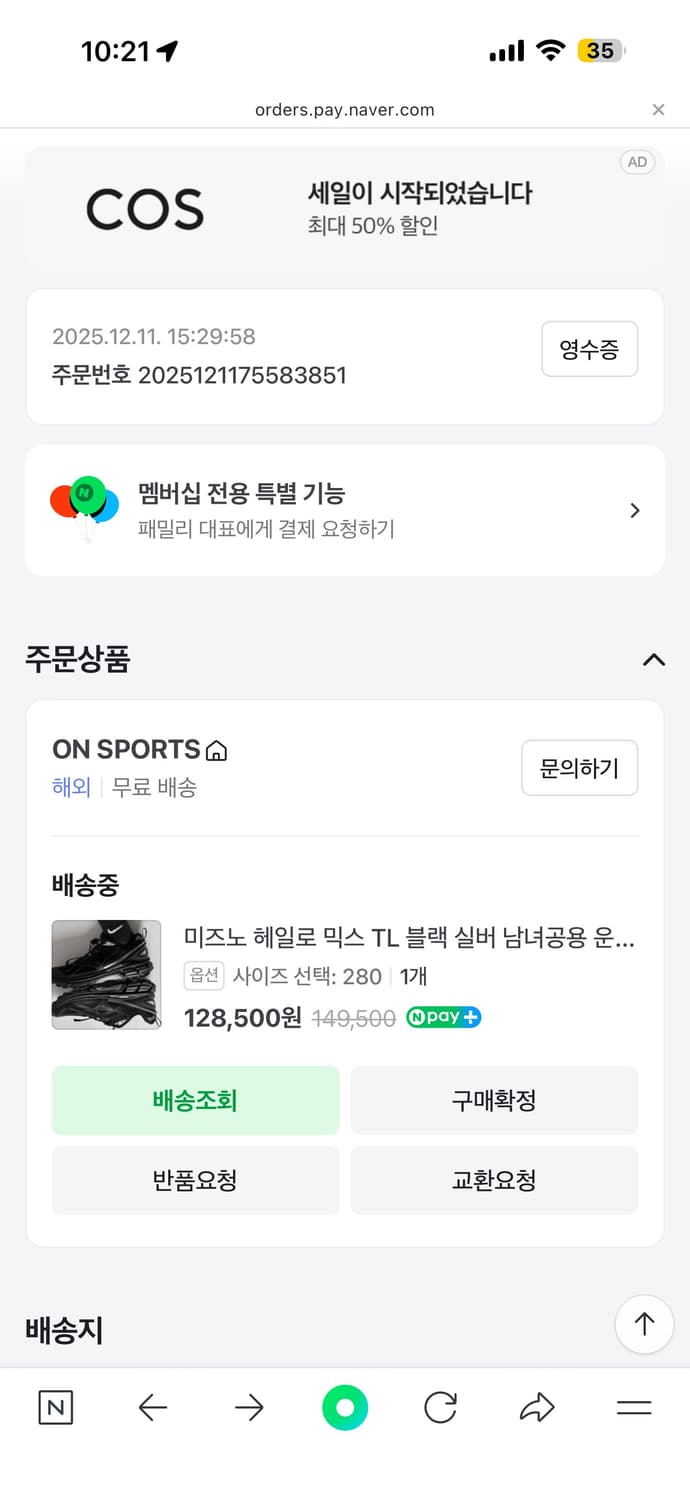Confirm purchase via 구매확정
Image resolution: width=690 pixels, height=1500 pixels.
[x=494, y=1100]
